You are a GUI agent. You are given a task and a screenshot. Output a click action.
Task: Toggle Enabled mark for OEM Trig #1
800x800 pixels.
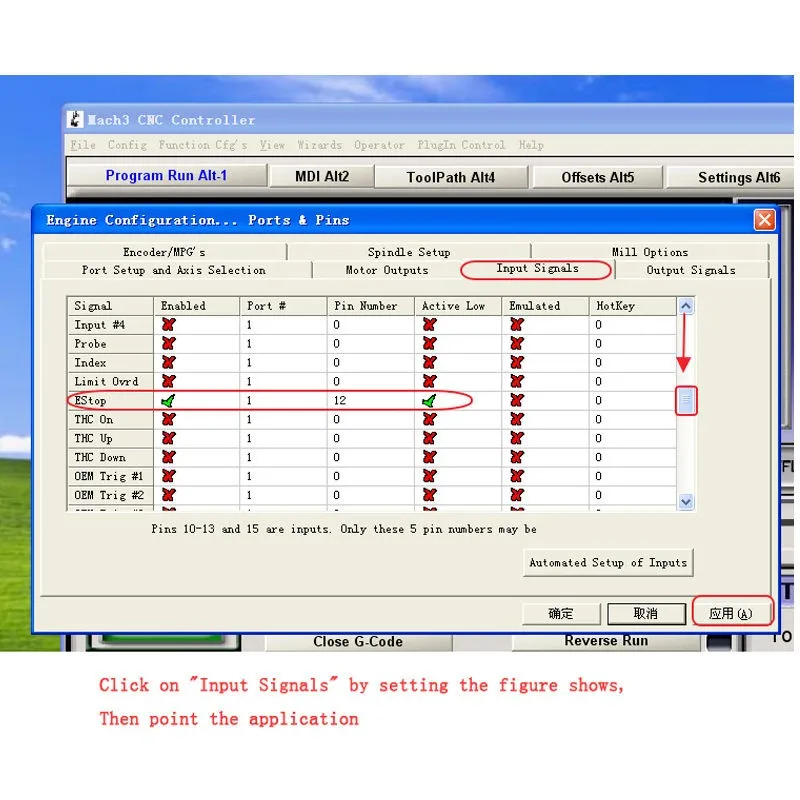point(168,476)
